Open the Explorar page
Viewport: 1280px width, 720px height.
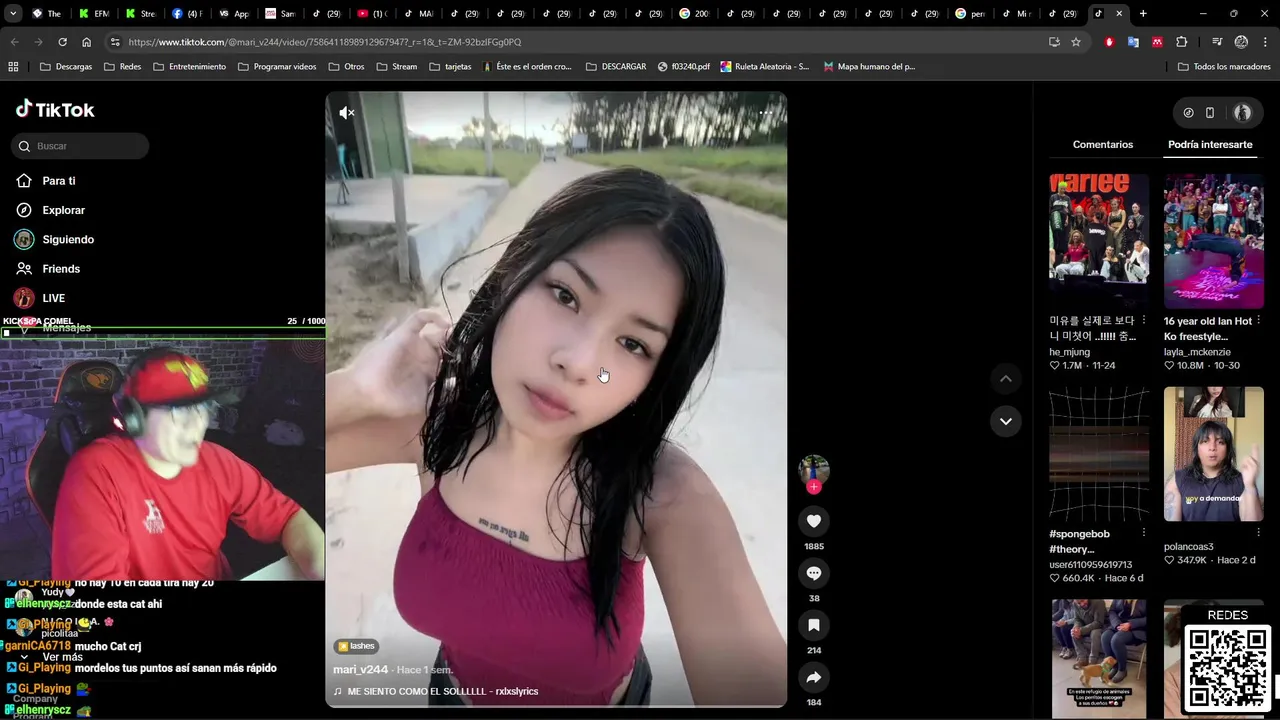click(63, 210)
